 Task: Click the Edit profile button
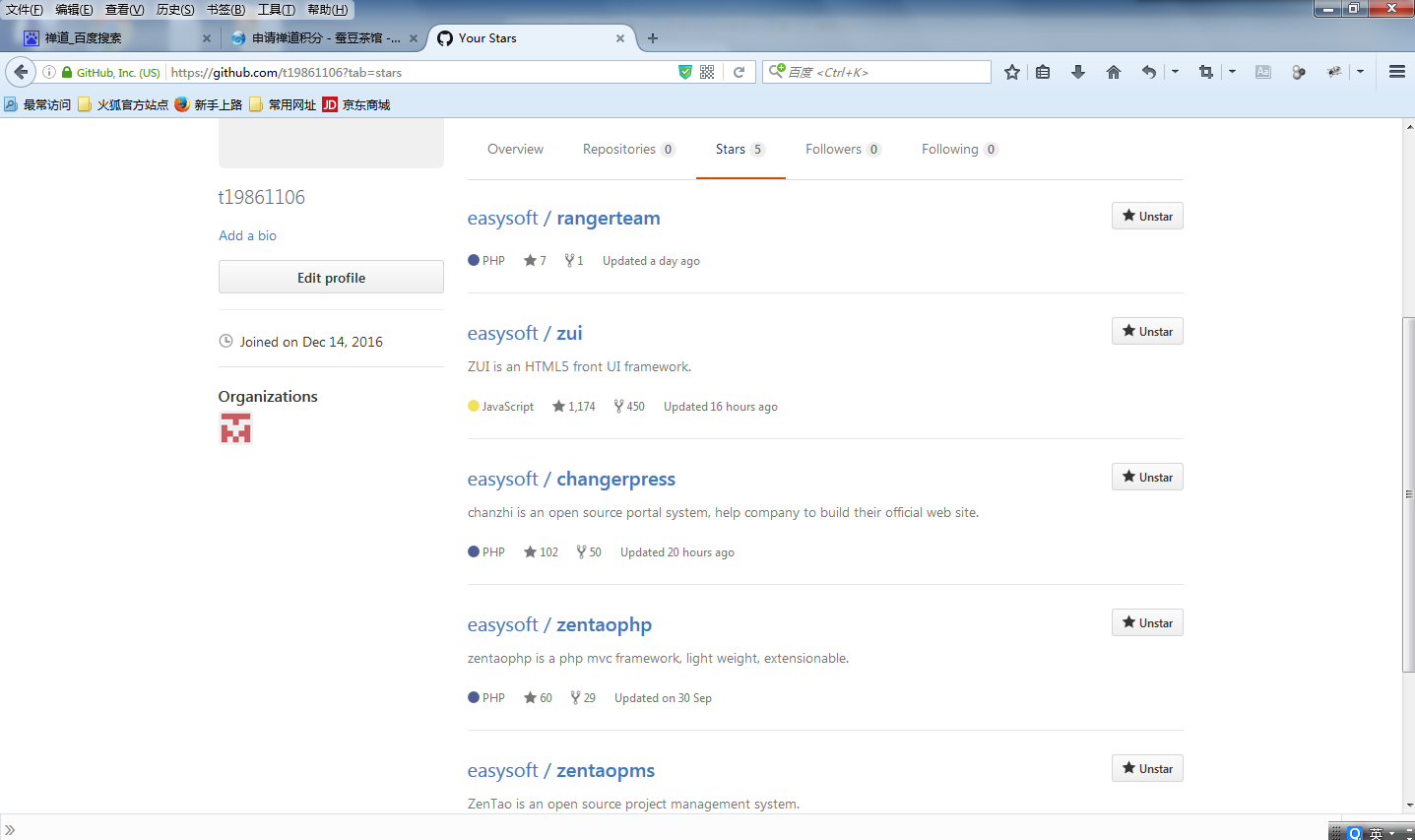pos(331,278)
